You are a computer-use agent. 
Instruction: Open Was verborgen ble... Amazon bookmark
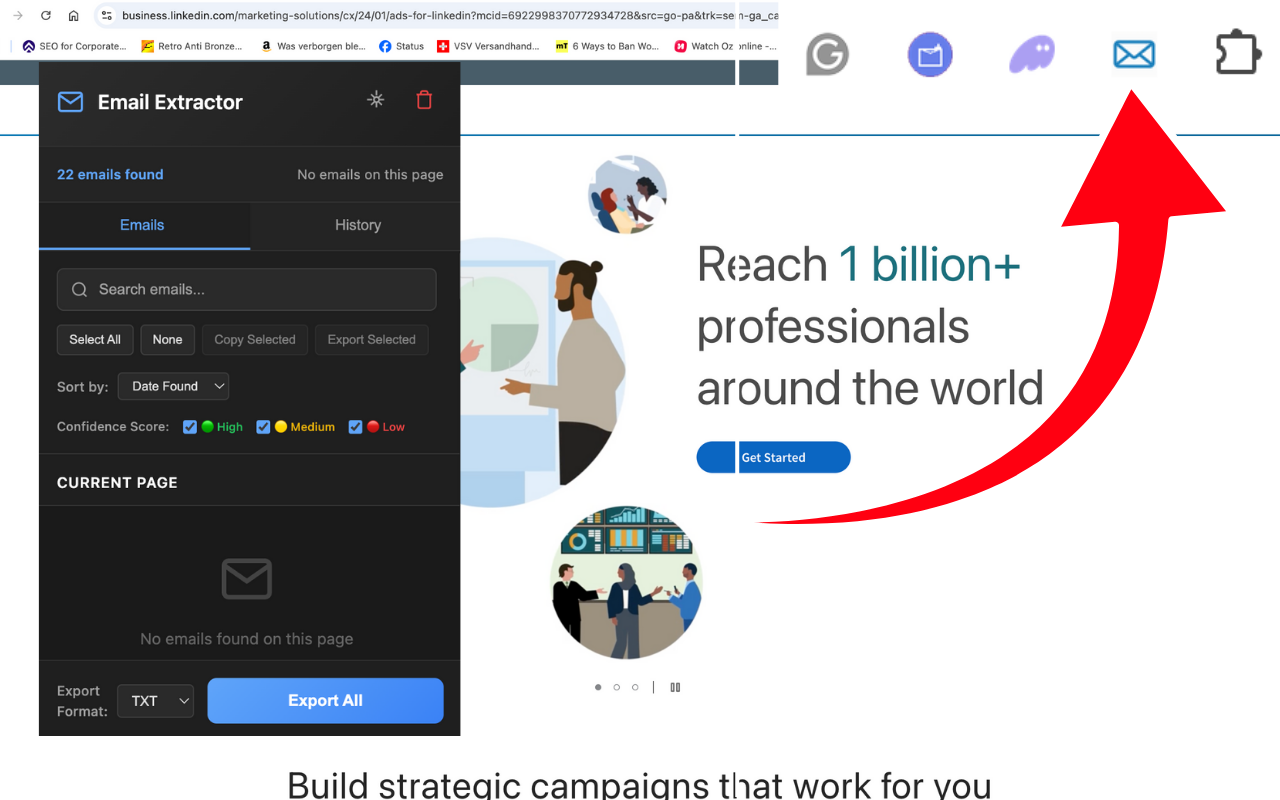coord(313,46)
